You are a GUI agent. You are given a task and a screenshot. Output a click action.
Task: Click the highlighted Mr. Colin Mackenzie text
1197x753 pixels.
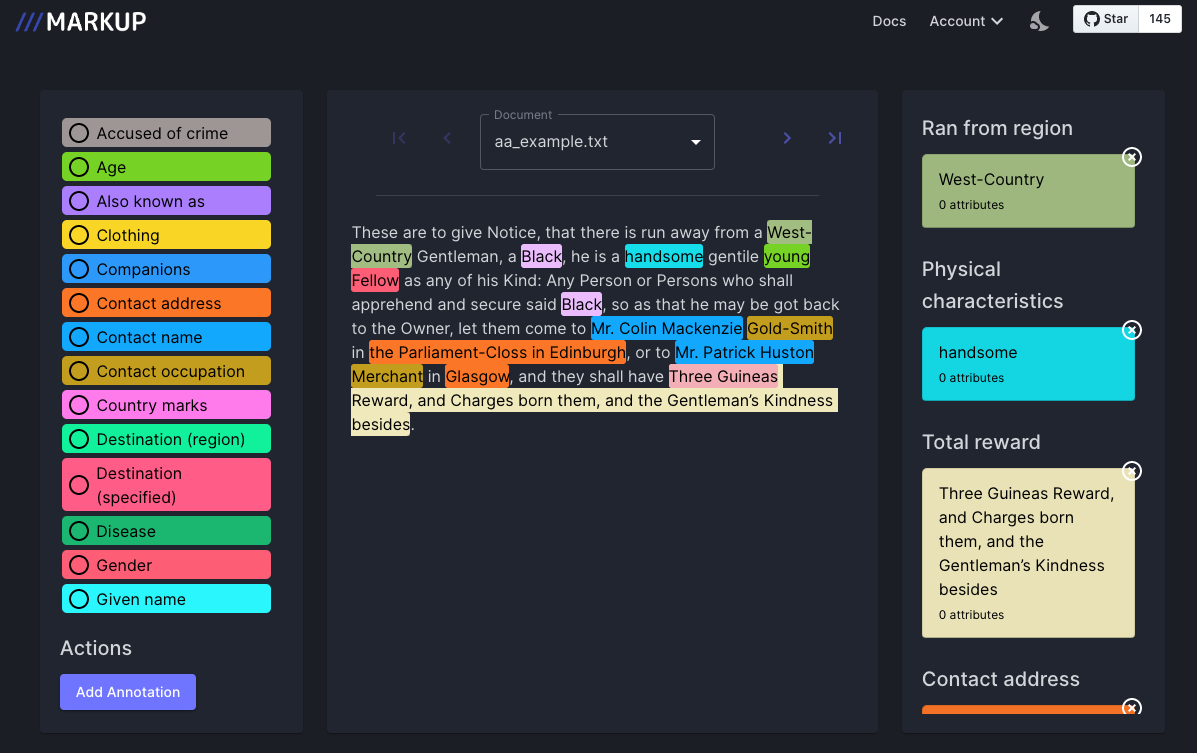pyautogui.click(x=666, y=329)
